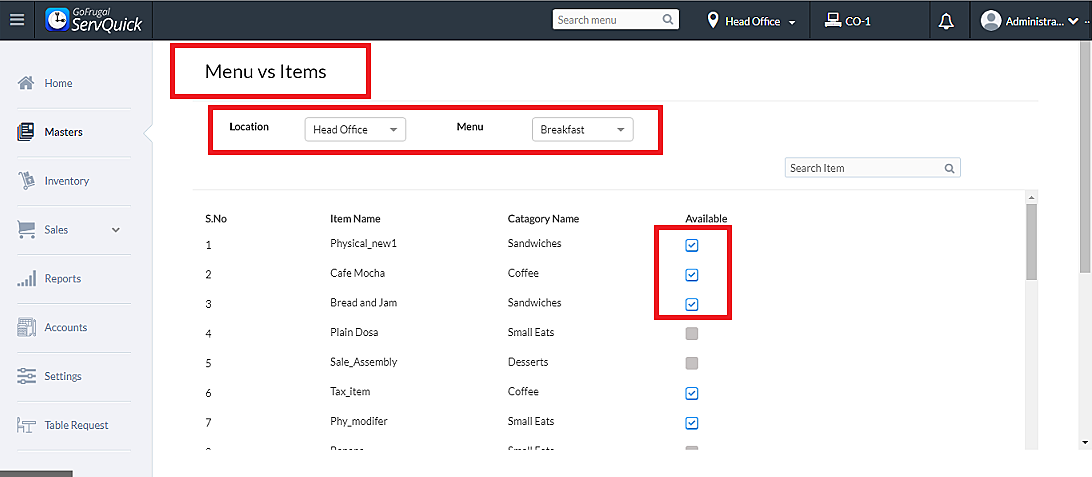
Task: Enable availability for Plain Dosa
Action: pos(692,333)
